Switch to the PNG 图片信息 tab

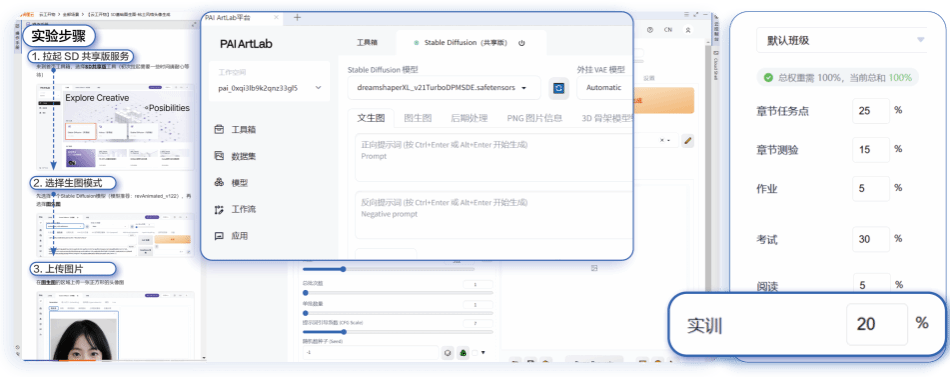click(534, 118)
